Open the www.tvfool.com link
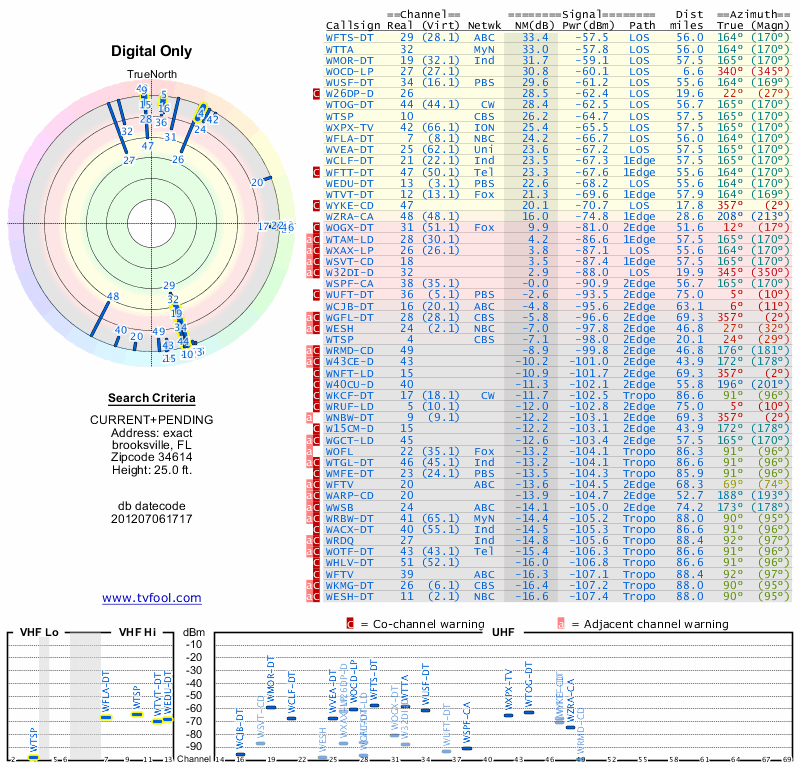The image size is (800, 768). coord(152,598)
